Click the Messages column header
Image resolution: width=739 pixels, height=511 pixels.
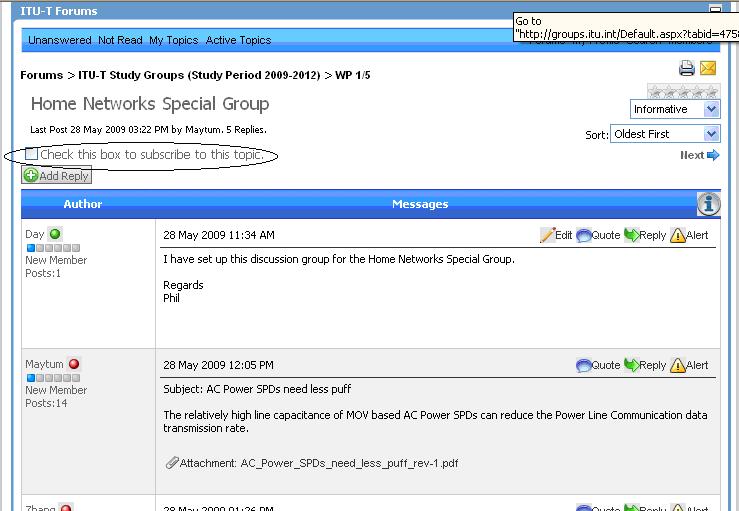pos(420,204)
